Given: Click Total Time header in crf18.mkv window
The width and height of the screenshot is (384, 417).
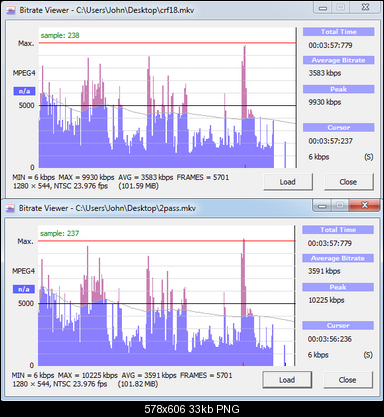Looking at the screenshot, I should point(339,32).
